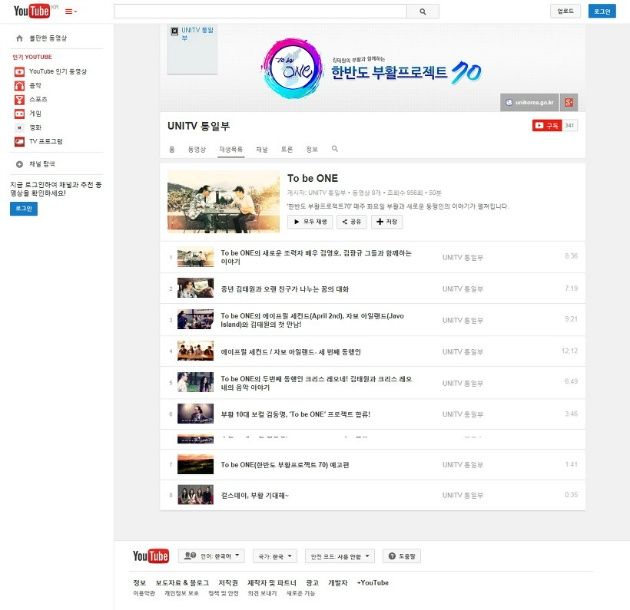Open the Gaming category icon in sidebar
The width and height of the screenshot is (630, 610).
[x=19, y=114]
